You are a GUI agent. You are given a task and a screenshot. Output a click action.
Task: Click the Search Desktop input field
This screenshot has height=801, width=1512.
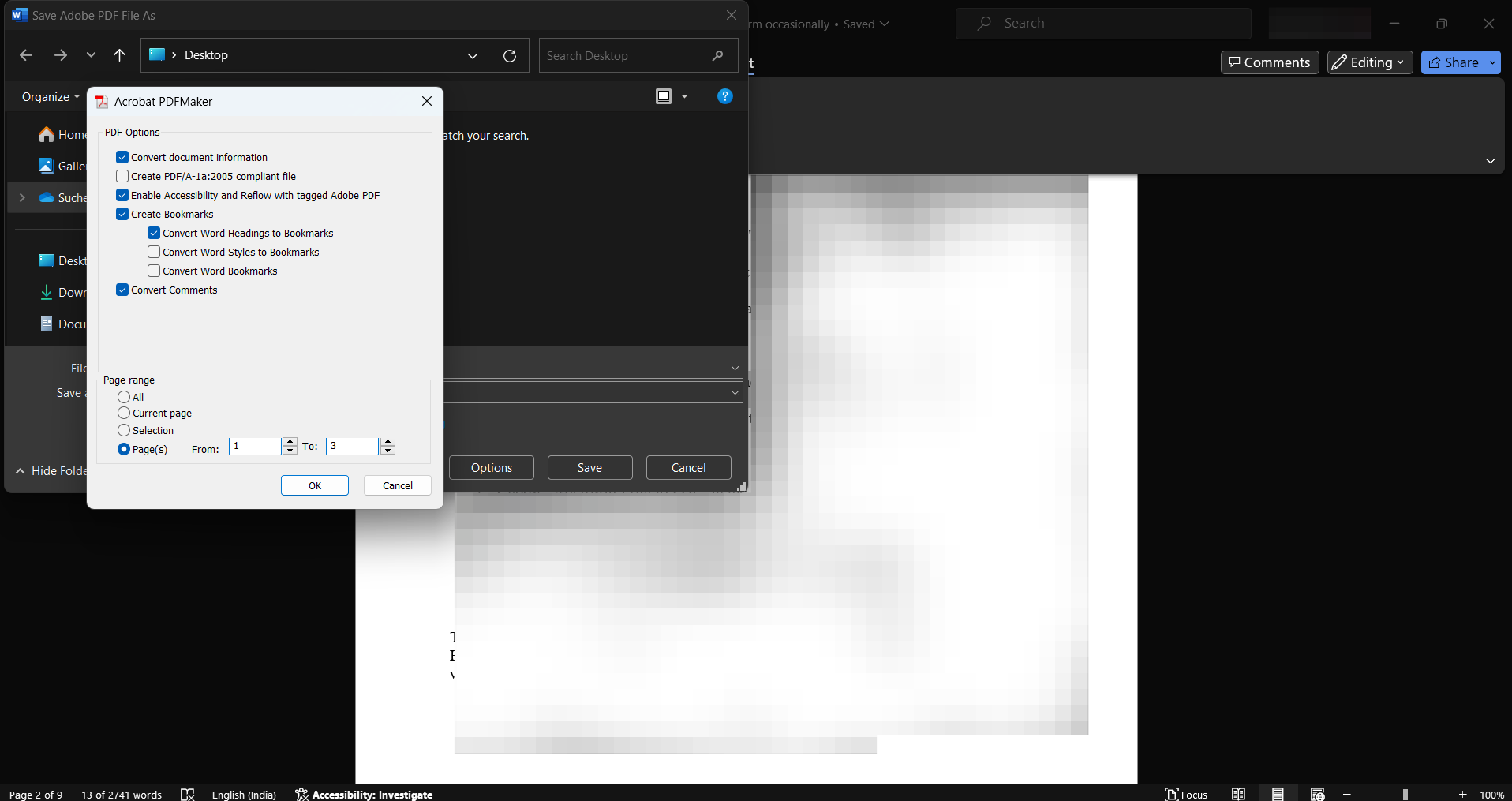point(623,55)
